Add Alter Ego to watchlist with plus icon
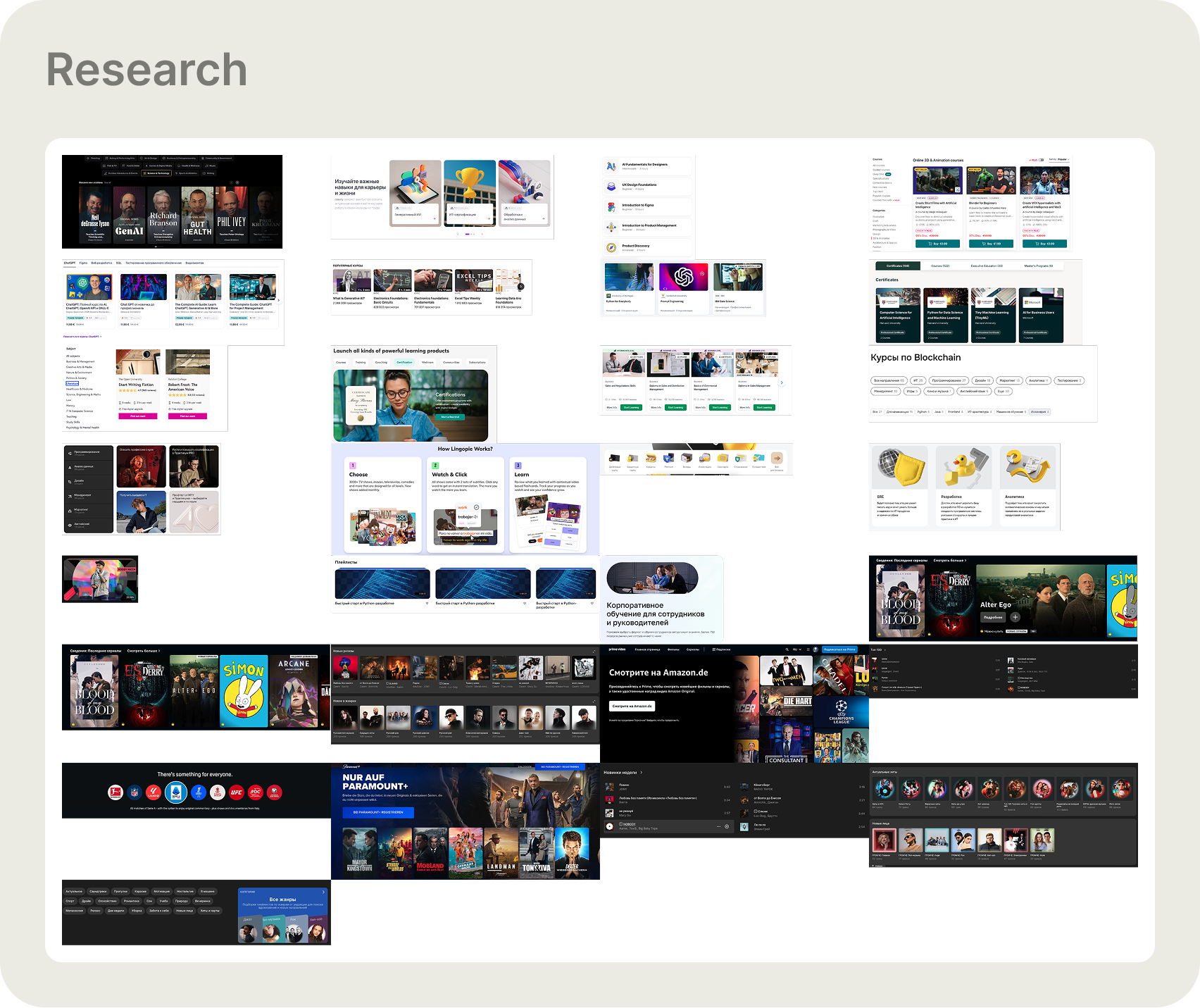 point(1015,617)
